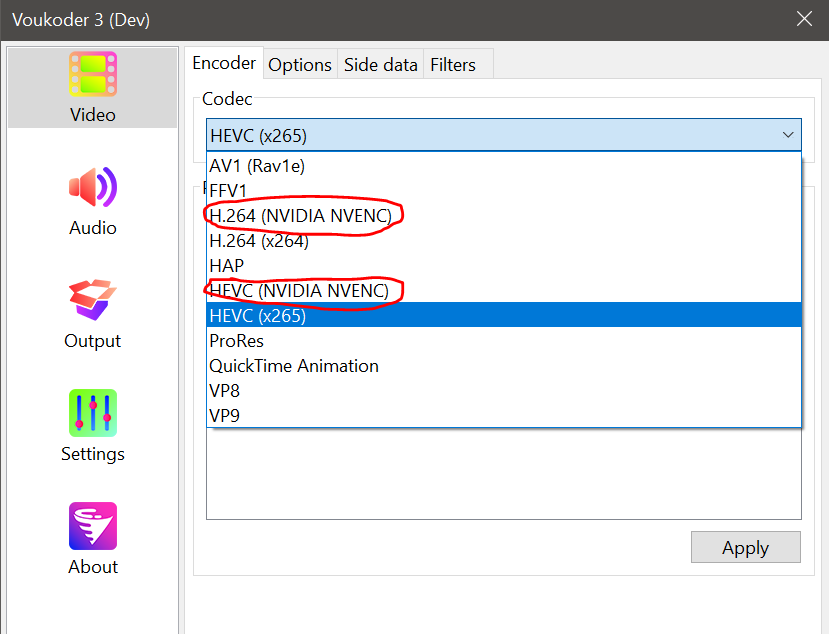
Task: Open the Video section icon
Action: click(x=92, y=75)
